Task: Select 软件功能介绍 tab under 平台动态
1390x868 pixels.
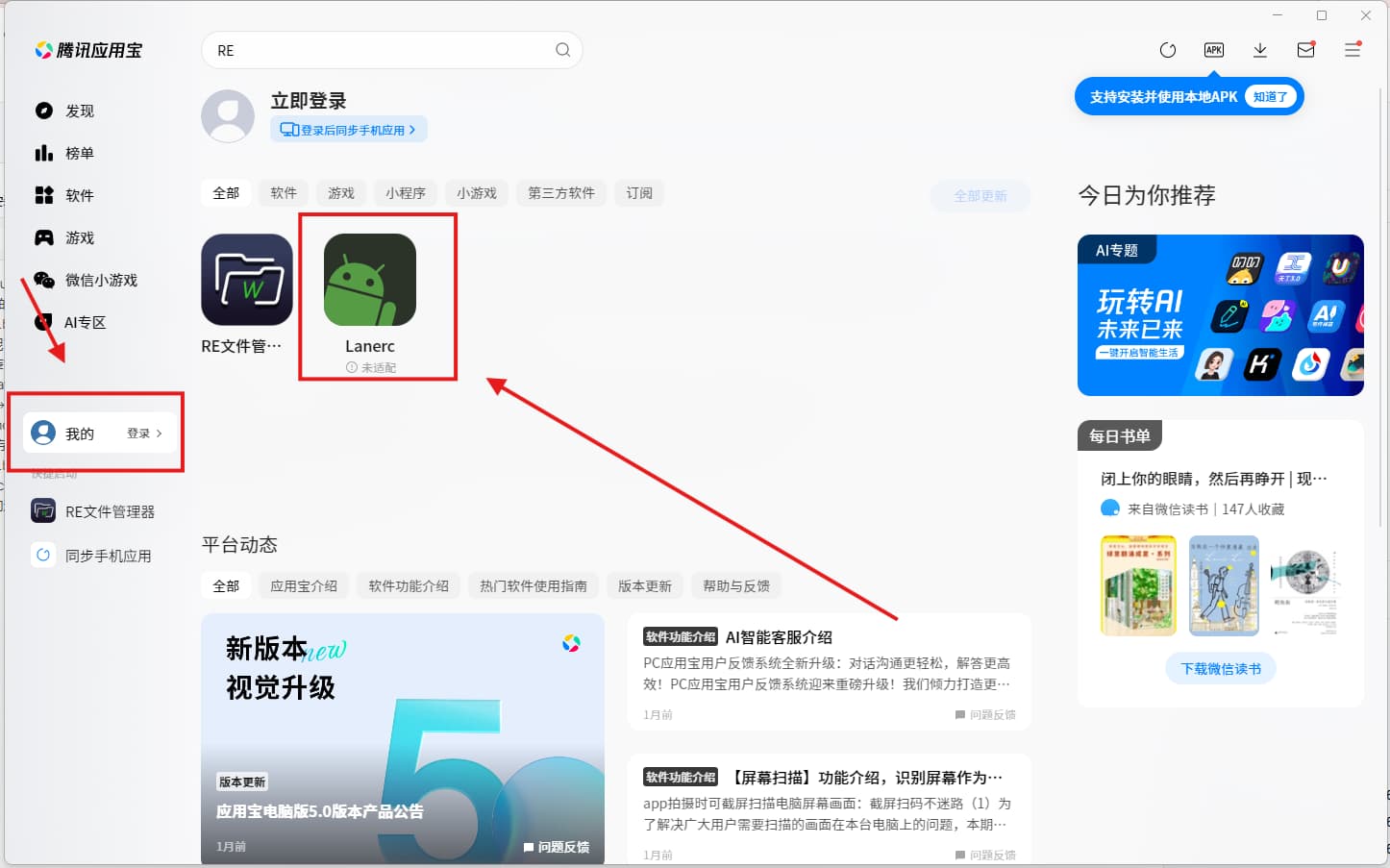Action: tap(409, 586)
